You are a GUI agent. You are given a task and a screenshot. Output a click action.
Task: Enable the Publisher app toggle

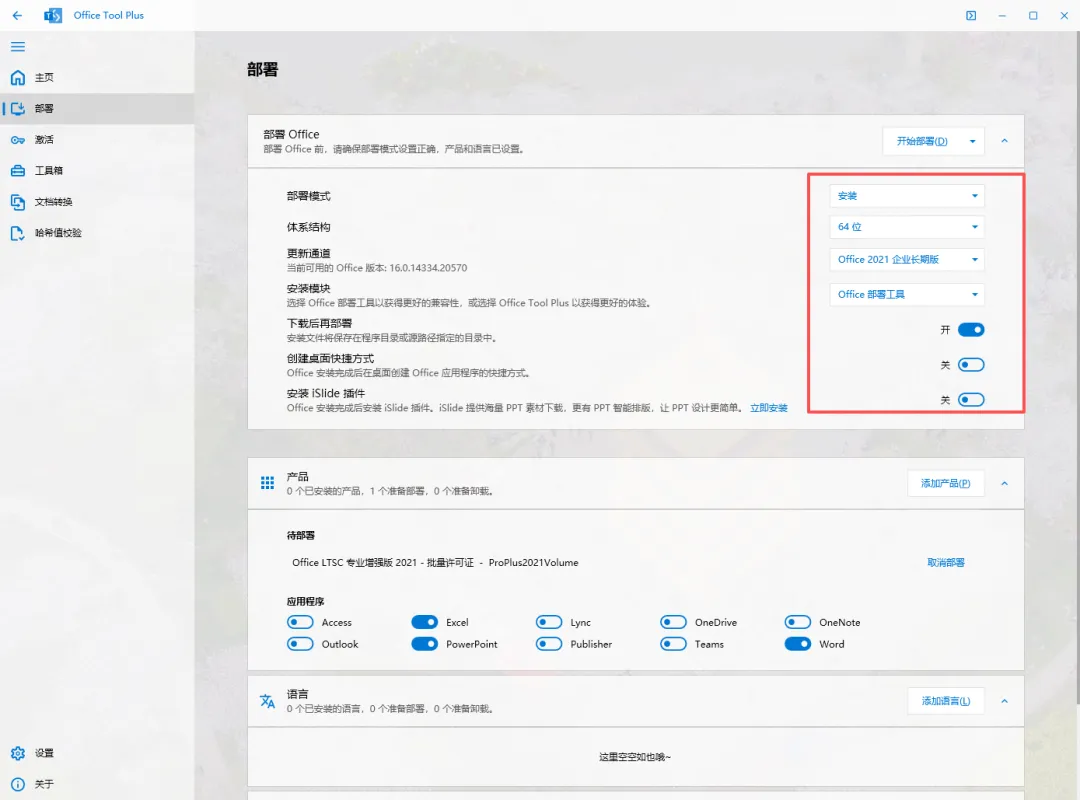549,644
